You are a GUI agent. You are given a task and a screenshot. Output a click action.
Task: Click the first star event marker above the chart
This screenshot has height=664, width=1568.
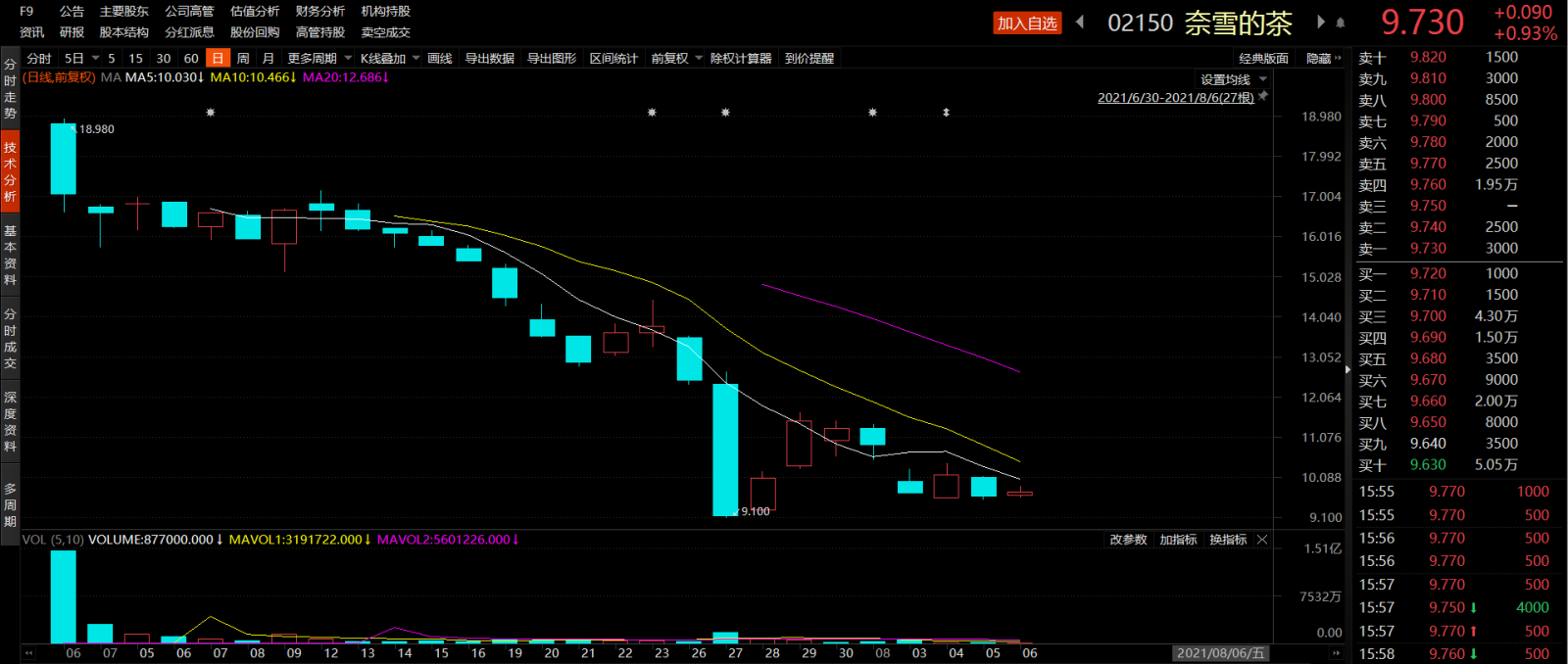coord(210,113)
